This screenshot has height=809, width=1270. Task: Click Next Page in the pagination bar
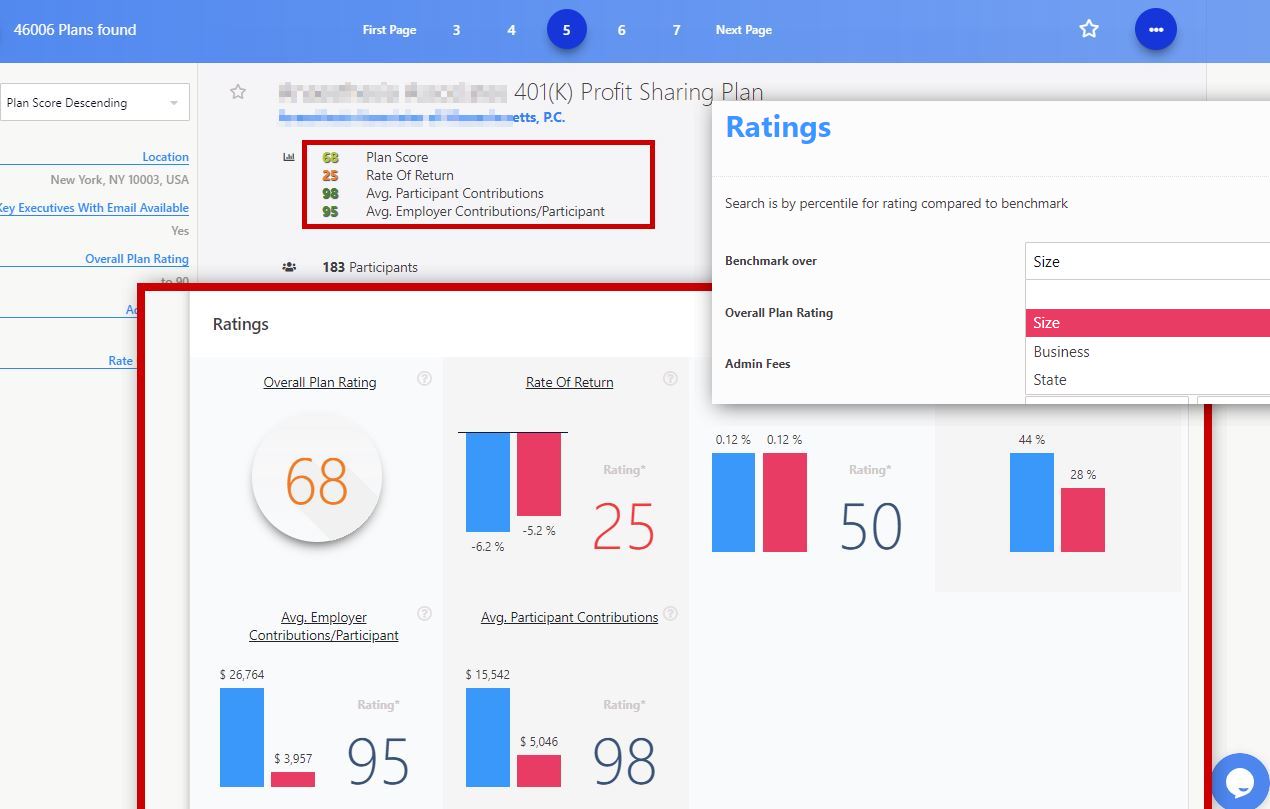(x=743, y=30)
